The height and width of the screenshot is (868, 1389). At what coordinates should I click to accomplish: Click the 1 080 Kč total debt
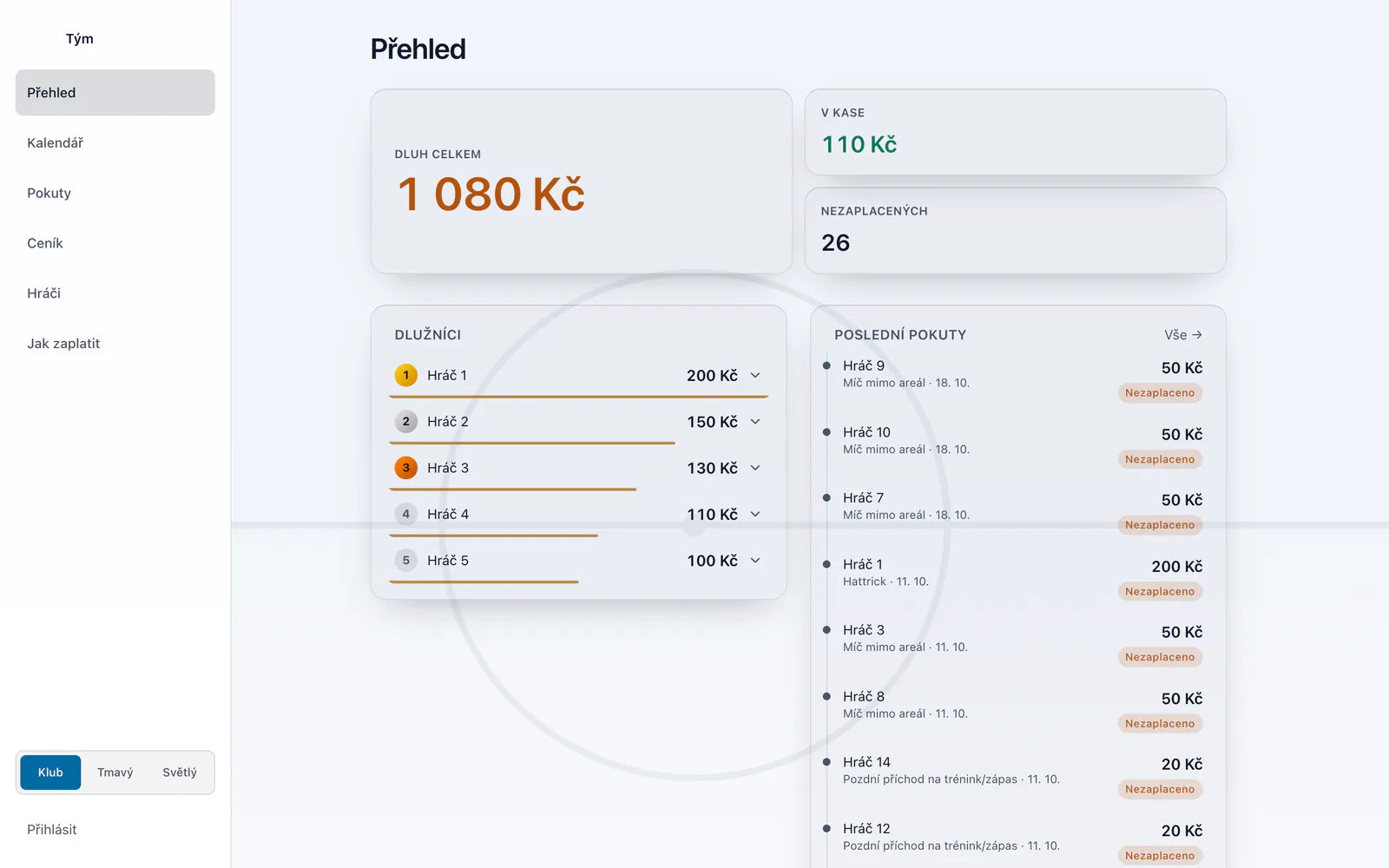click(491, 194)
